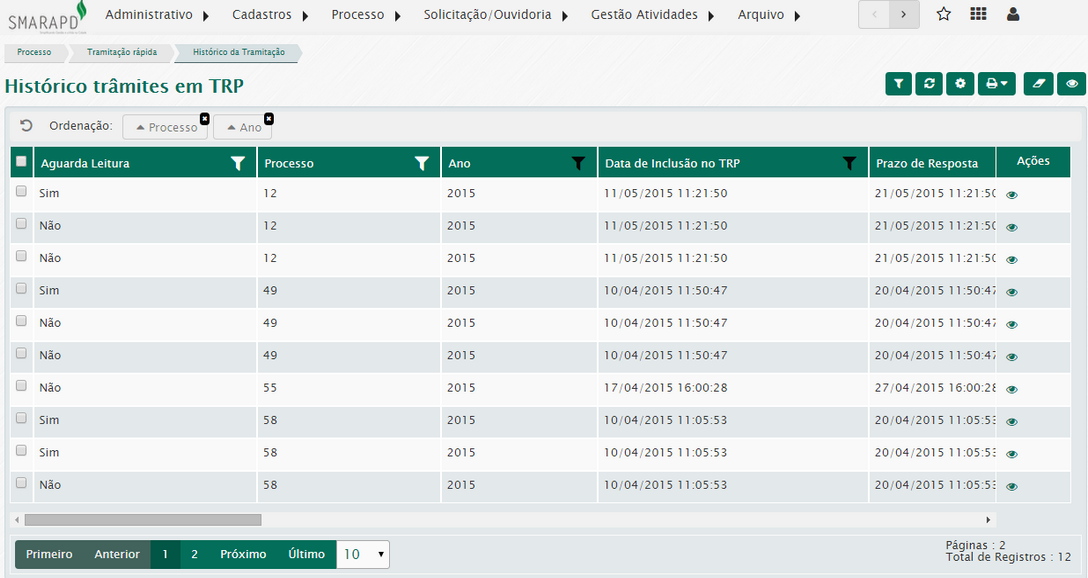
Task: Click the favorites star icon
Action: pyautogui.click(x=943, y=14)
